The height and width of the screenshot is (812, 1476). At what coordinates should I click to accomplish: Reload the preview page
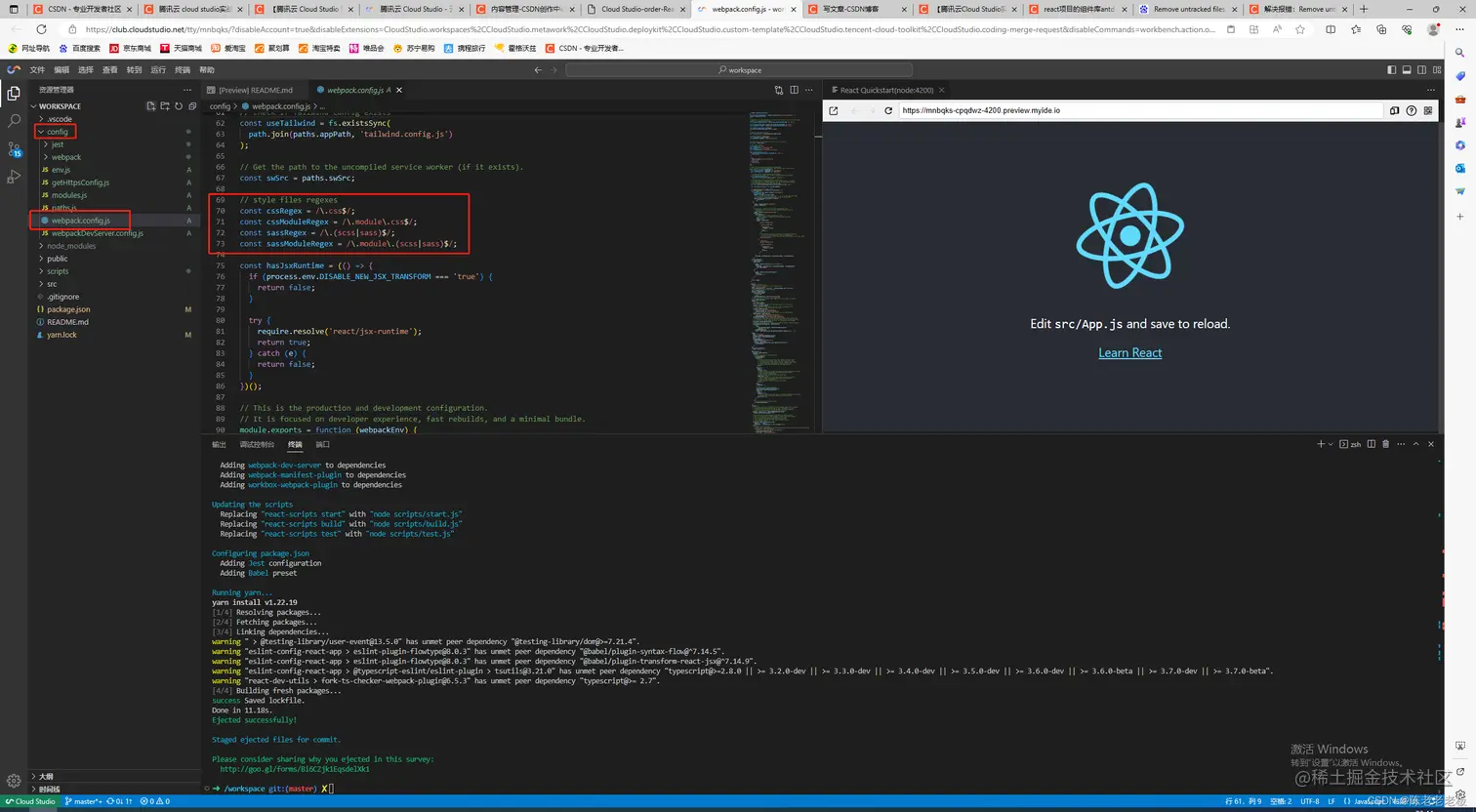[888, 110]
